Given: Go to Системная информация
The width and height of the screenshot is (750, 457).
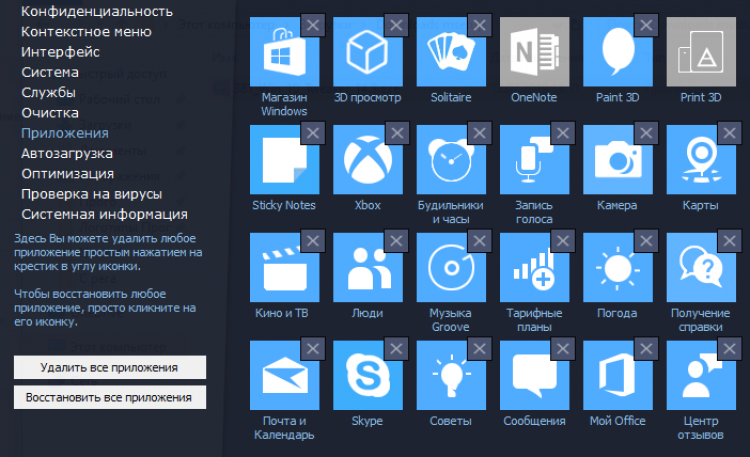Looking at the screenshot, I should click(x=104, y=214).
